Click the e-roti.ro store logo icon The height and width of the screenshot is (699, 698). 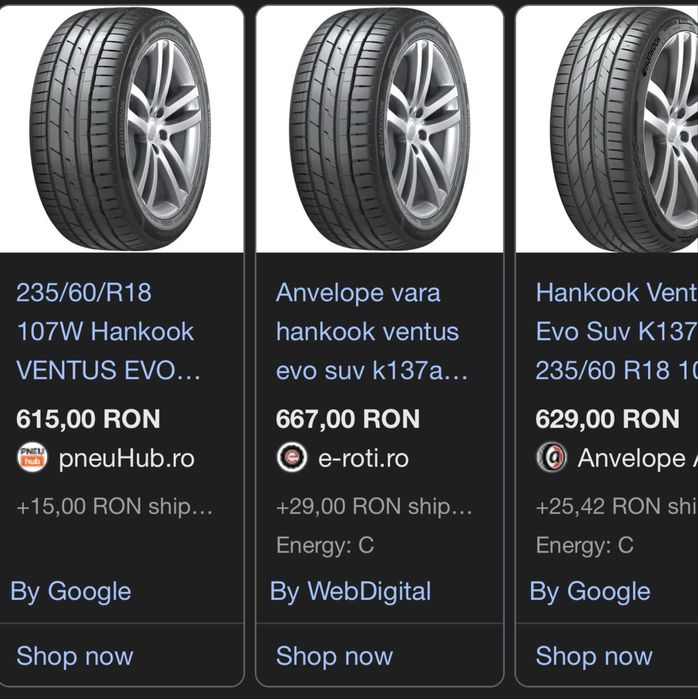(x=292, y=458)
